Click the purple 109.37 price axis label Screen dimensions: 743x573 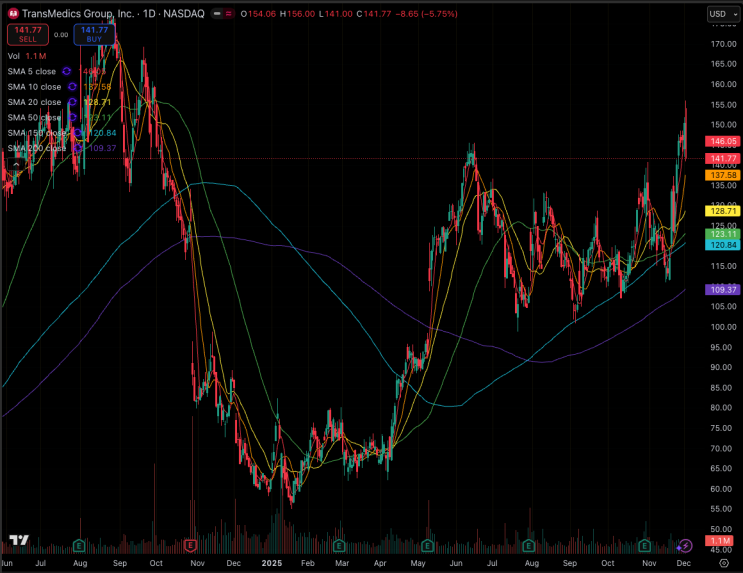pos(723,289)
